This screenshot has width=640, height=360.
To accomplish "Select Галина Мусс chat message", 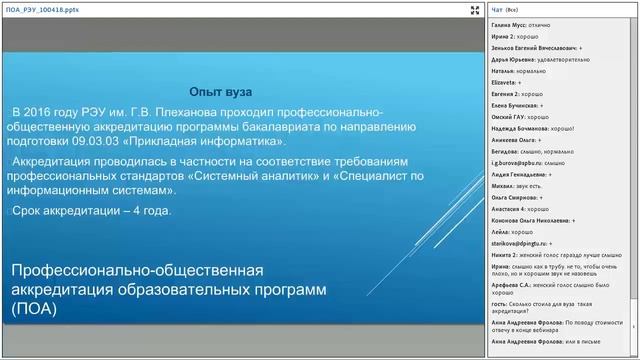I will tap(521, 25).
